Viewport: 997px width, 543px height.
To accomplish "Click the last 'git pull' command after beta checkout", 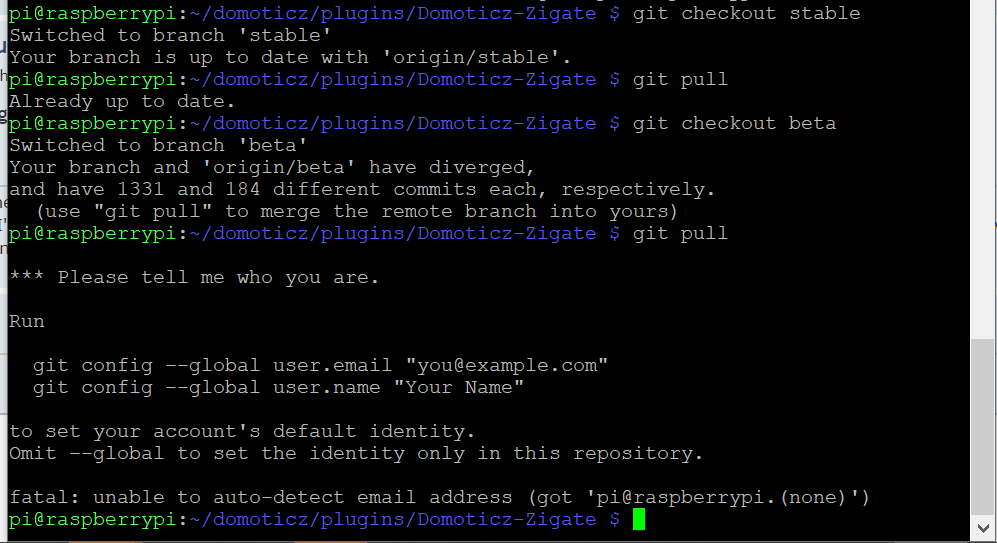I will click(680, 233).
